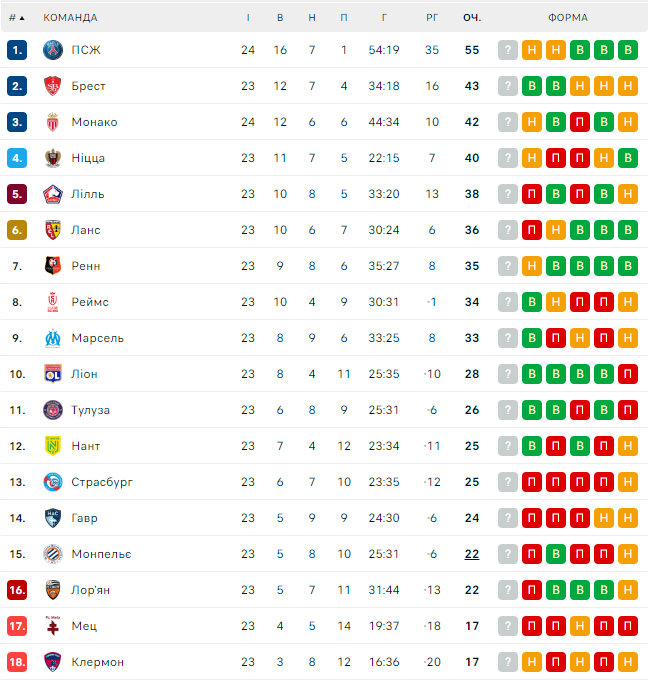Open the Ренн team link
Screen dimensions: 653x681
coord(86,266)
